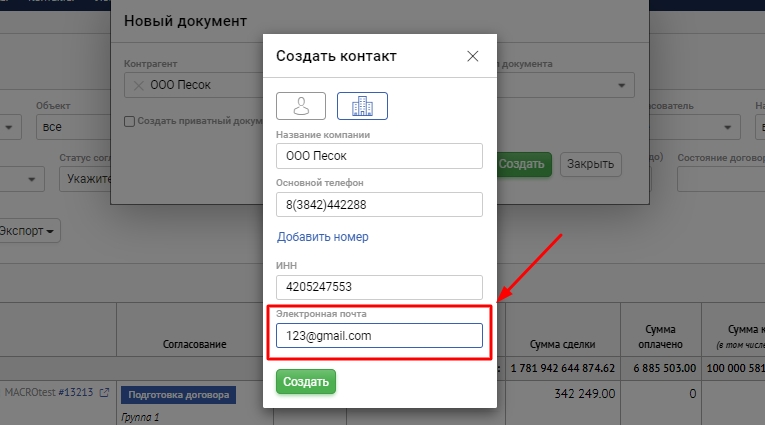Click the Состояние договора filter field

[x=720, y=178]
